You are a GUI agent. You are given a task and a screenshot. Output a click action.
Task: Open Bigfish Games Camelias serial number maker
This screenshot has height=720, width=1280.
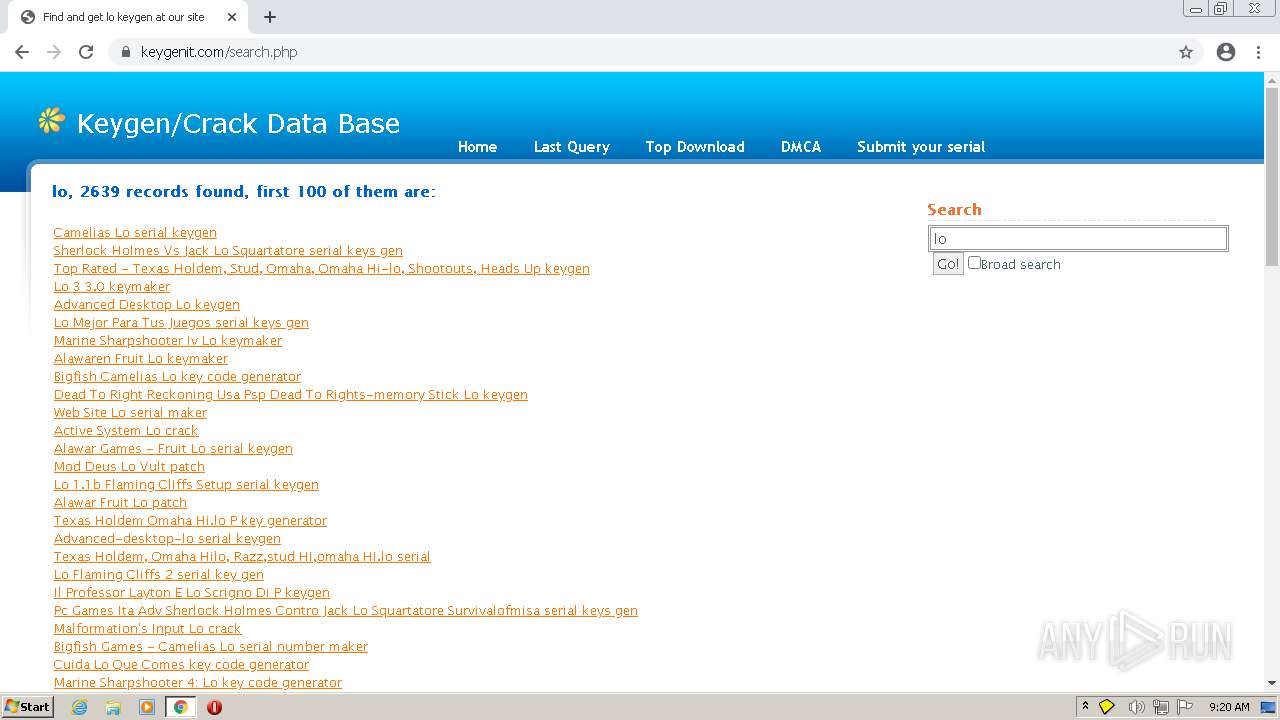click(x=211, y=647)
